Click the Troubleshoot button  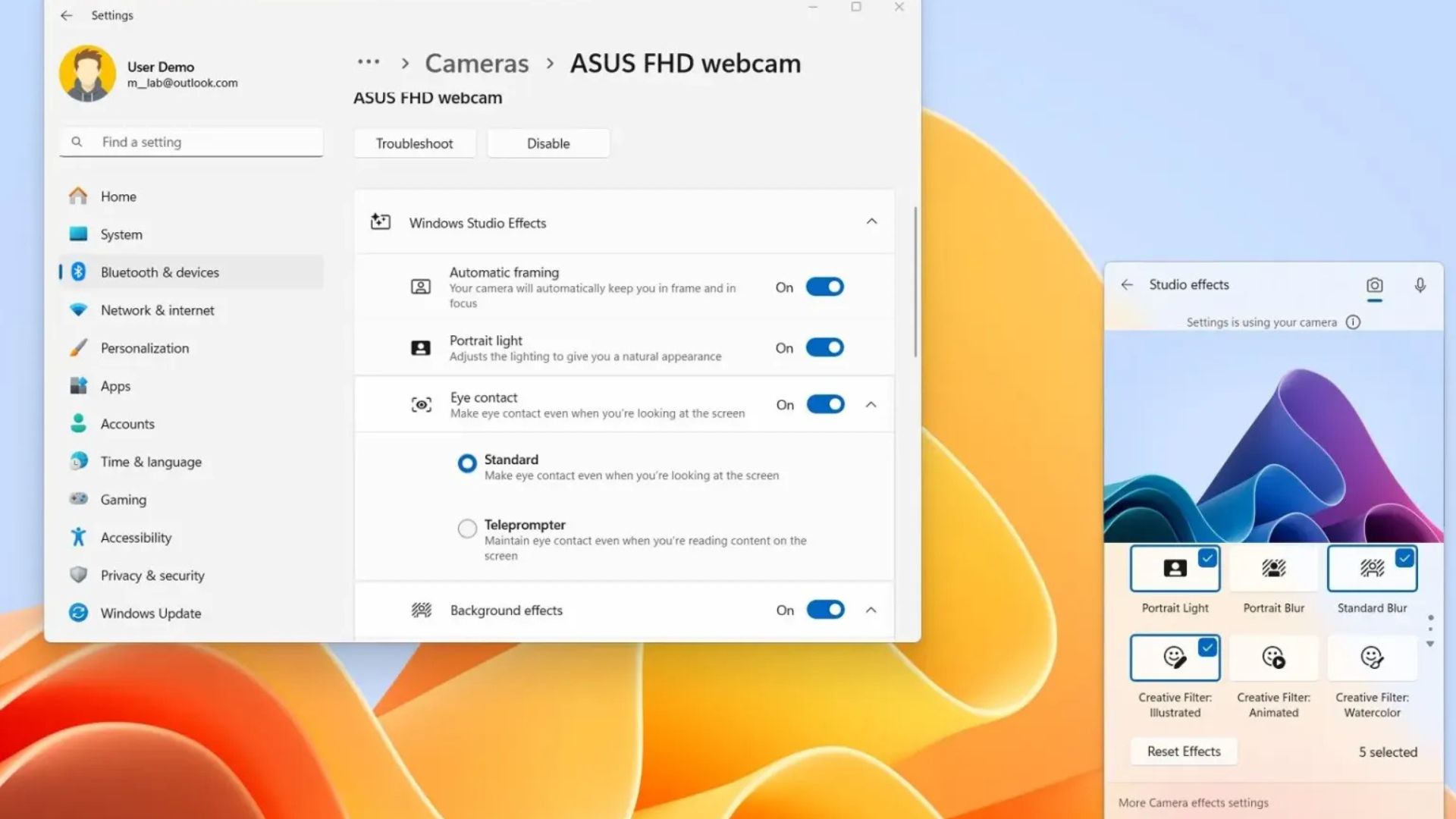pos(414,143)
